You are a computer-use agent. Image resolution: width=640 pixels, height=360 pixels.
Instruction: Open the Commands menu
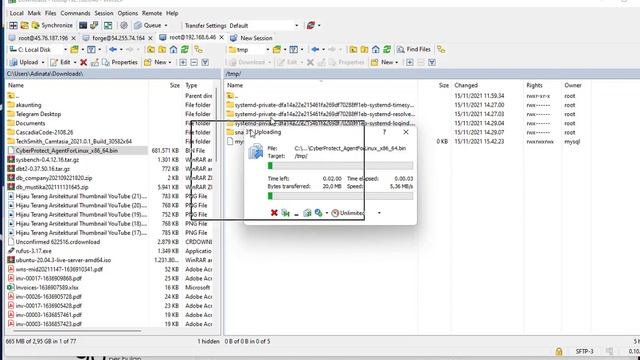pos(75,13)
